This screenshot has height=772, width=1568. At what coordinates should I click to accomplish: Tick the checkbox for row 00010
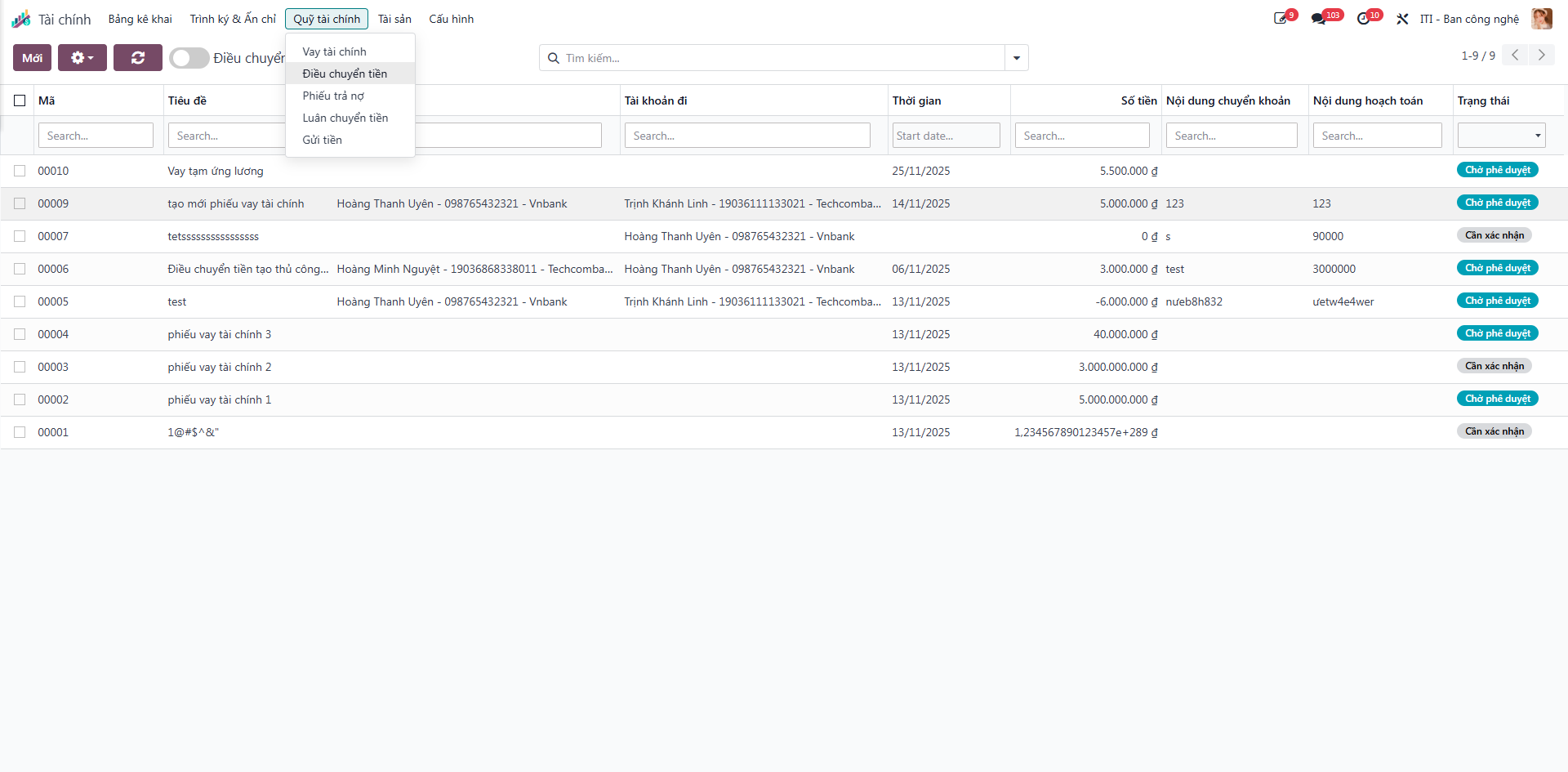20,171
